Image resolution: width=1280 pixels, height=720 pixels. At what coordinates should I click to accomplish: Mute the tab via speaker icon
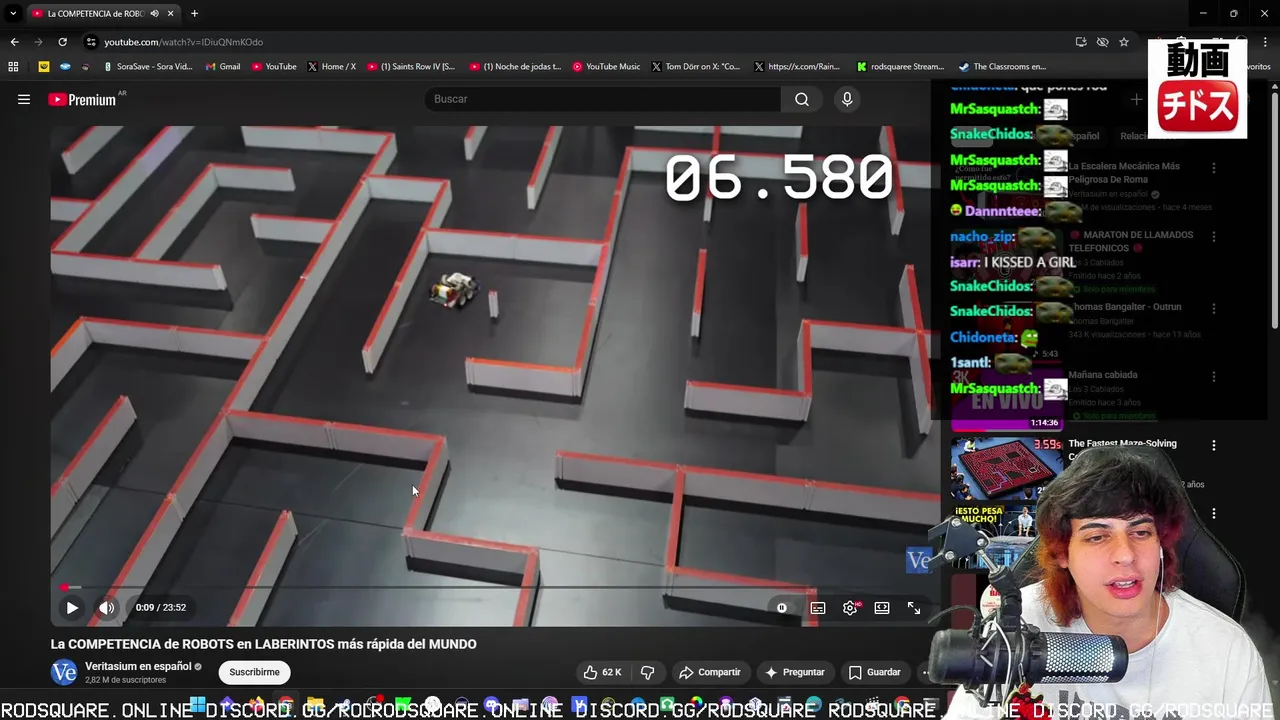[x=154, y=13]
